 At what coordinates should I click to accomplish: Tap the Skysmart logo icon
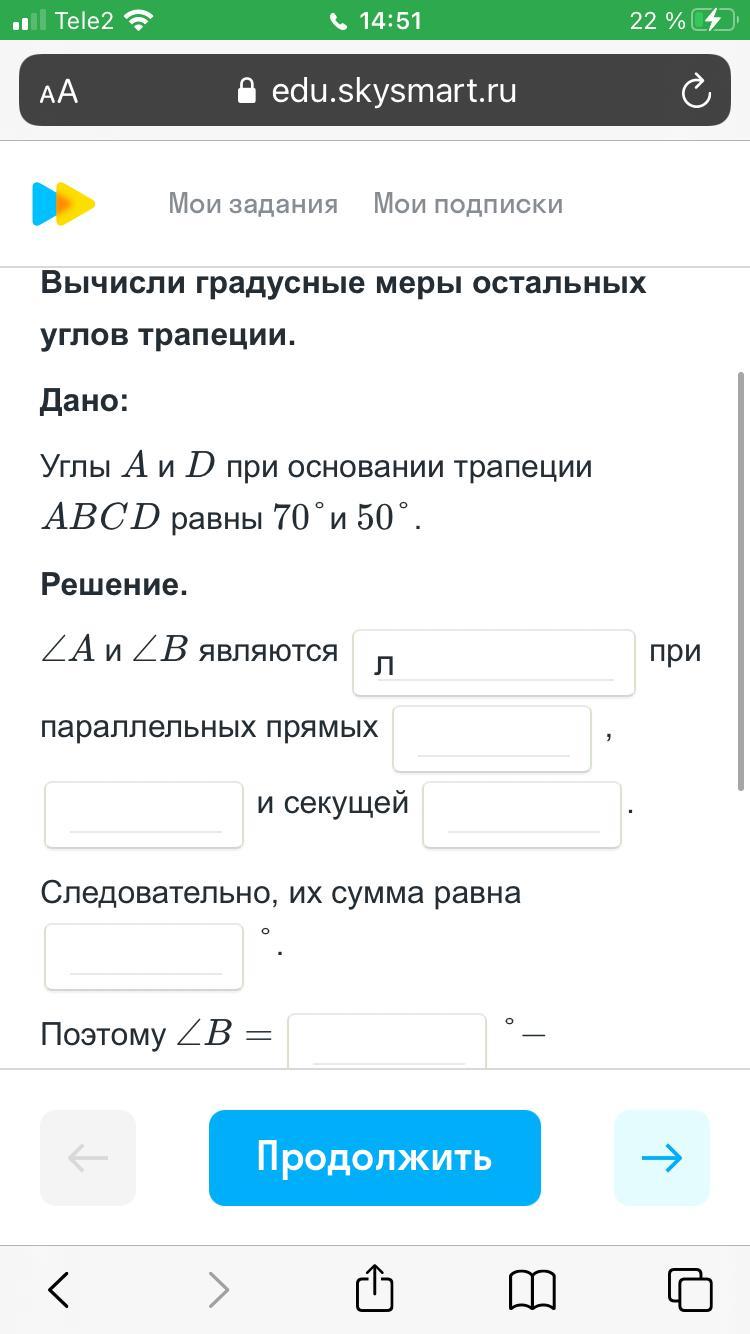[64, 204]
